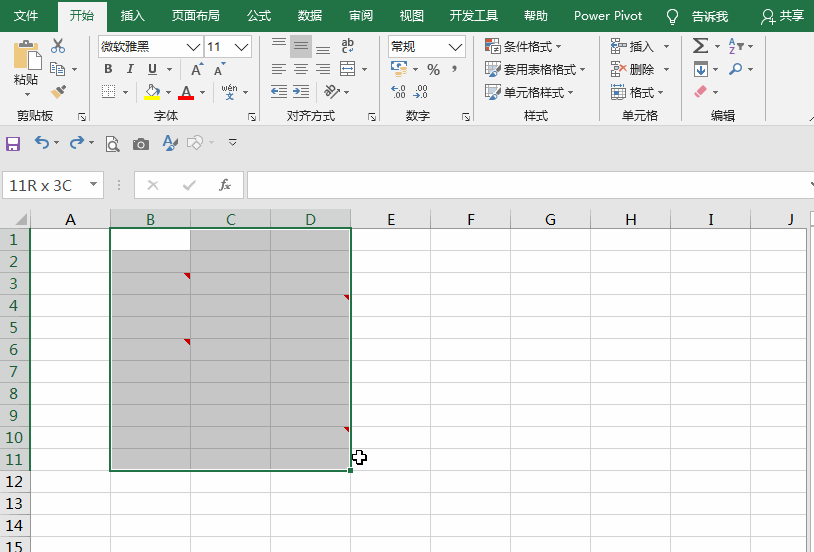Click the Paste clipboard icon
814x552 pixels.
click(x=26, y=55)
